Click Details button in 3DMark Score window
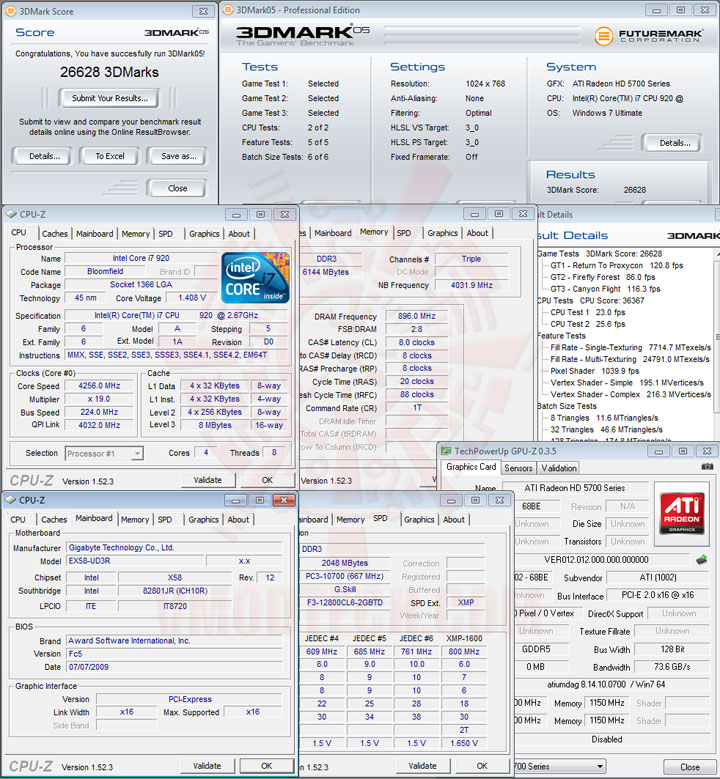The width and height of the screenshot is (720, 779). pyautogui.click(x=44, y=156)
